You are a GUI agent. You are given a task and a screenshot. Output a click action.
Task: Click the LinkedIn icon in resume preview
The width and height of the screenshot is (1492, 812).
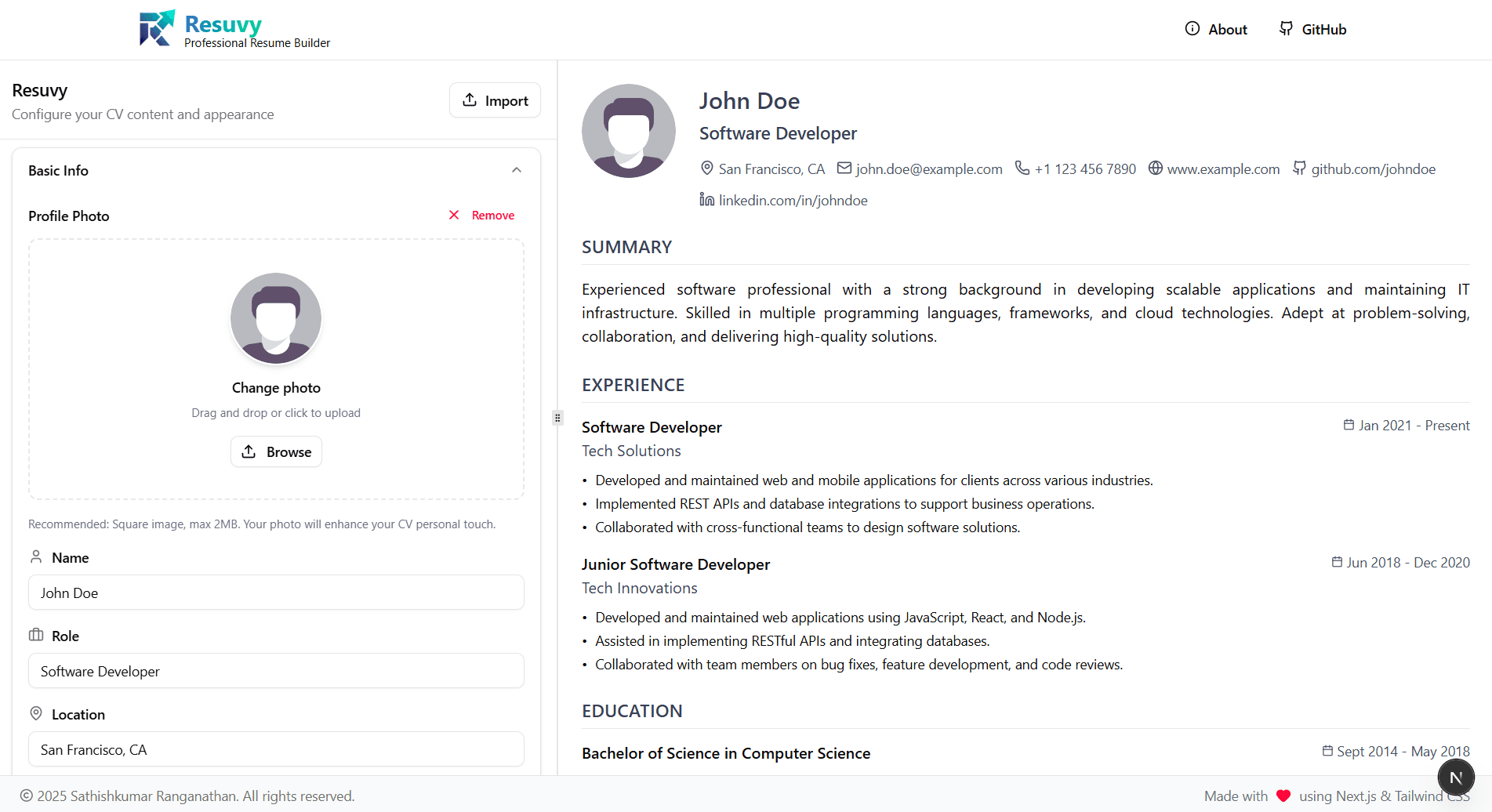click(707, 199)
